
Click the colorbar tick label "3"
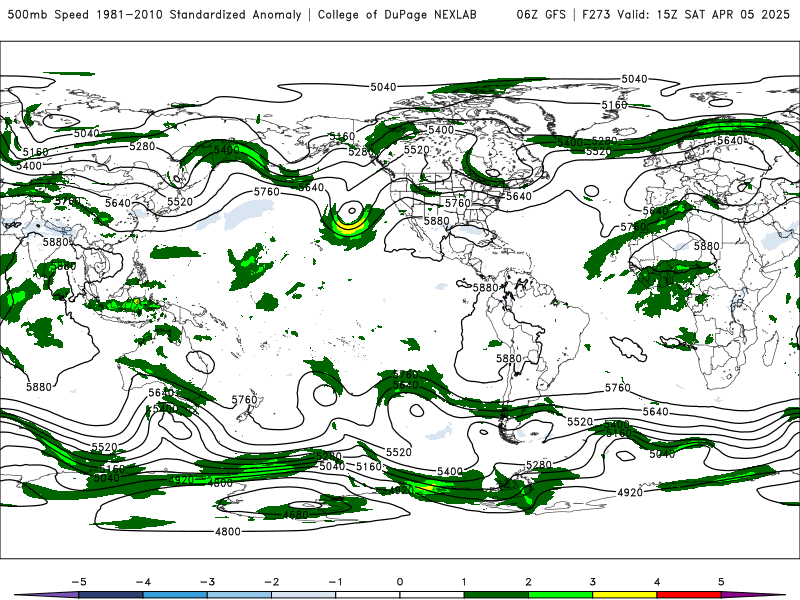pyautogui.click(x=592, y=582)
